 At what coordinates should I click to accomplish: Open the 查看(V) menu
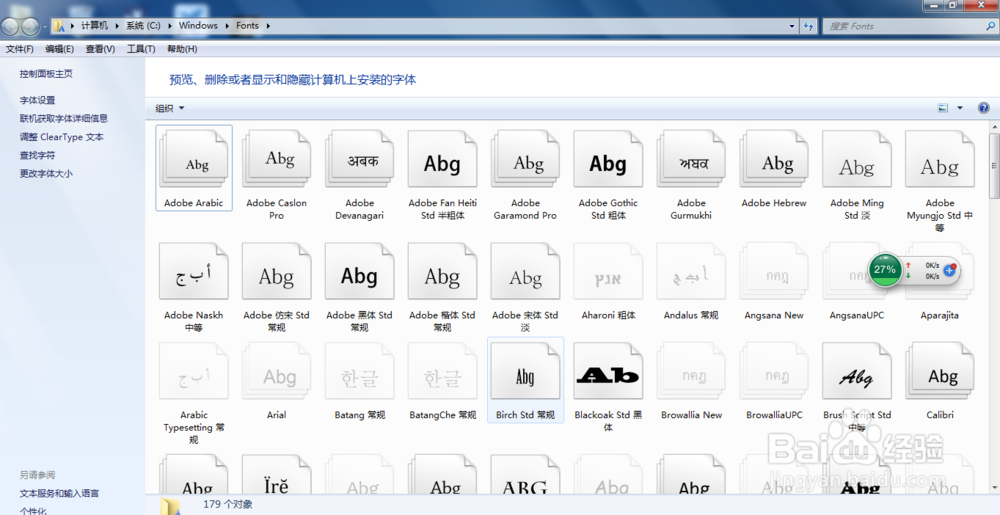(100, 49)
